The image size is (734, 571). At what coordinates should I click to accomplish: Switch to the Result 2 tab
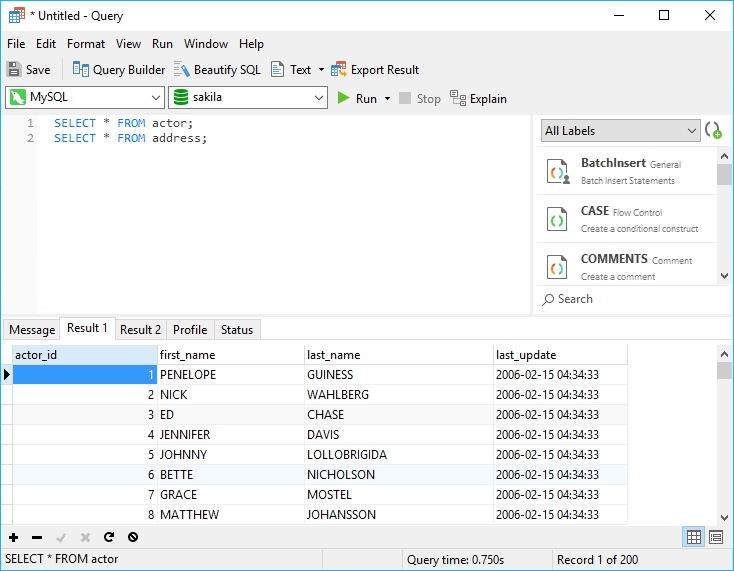tap(140, 330)
